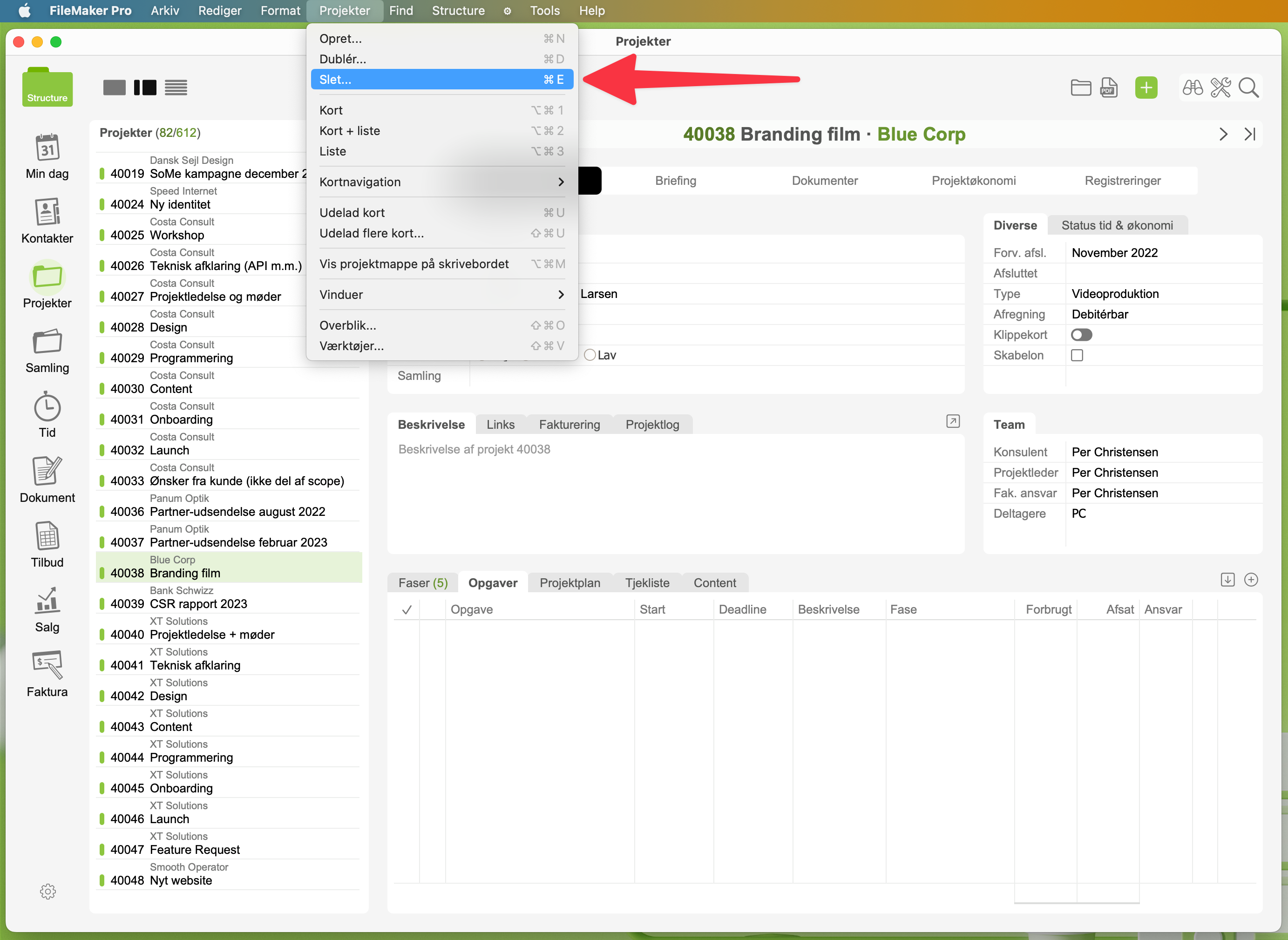
Task: Select project 40039 CSR rapport 2023
Action: tap(198, 604)
